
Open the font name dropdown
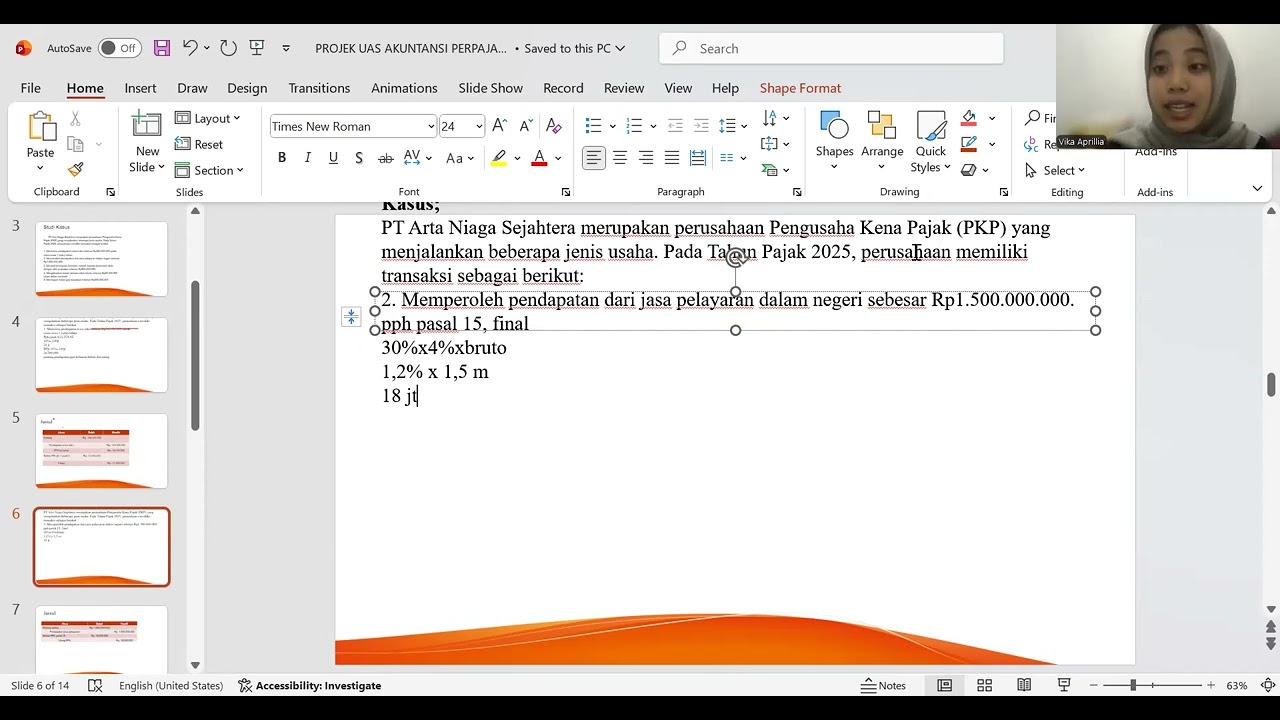[431, 126]
